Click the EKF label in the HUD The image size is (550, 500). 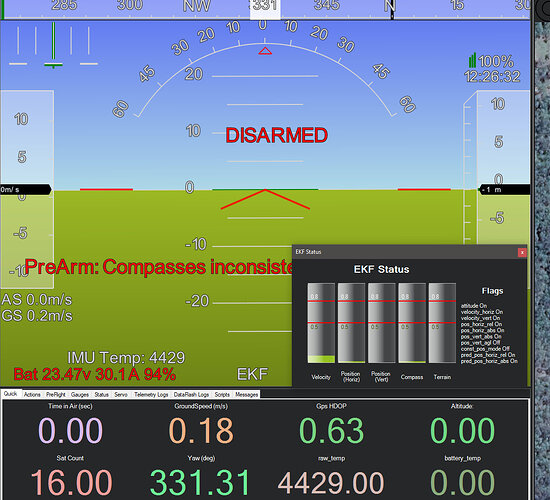click(253, 374)
